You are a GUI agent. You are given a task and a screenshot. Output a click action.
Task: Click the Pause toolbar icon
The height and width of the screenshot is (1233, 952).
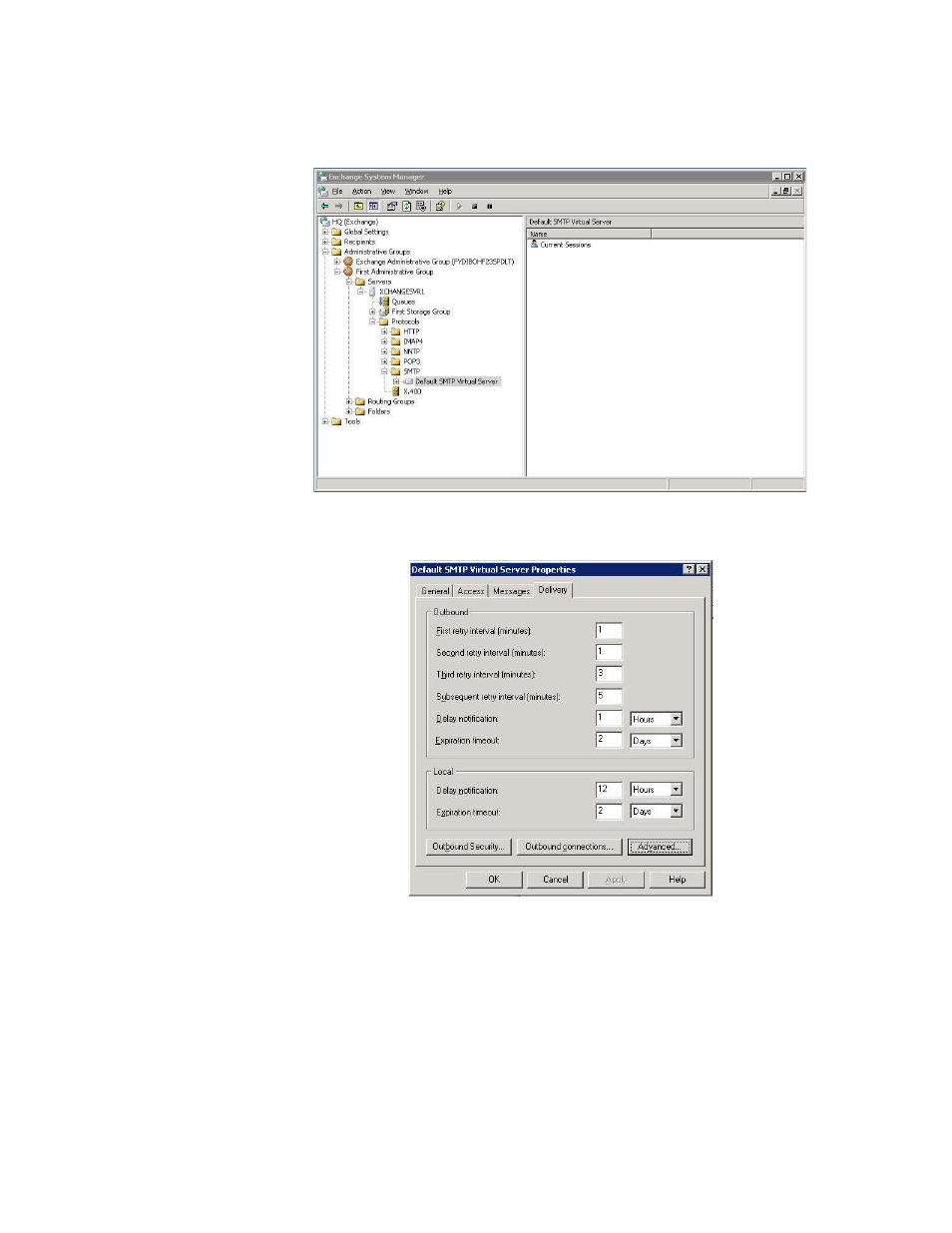(489, 207)
